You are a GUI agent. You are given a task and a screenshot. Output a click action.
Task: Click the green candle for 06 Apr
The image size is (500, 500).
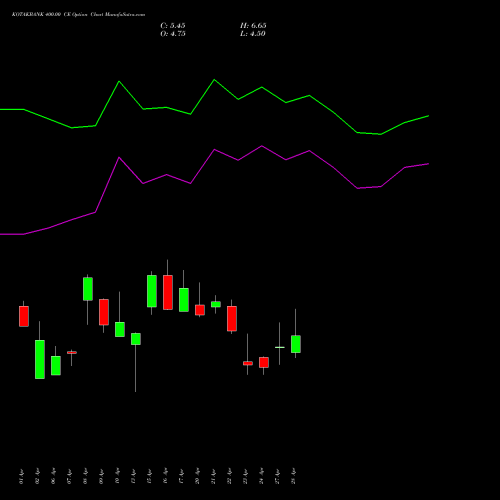56,365
